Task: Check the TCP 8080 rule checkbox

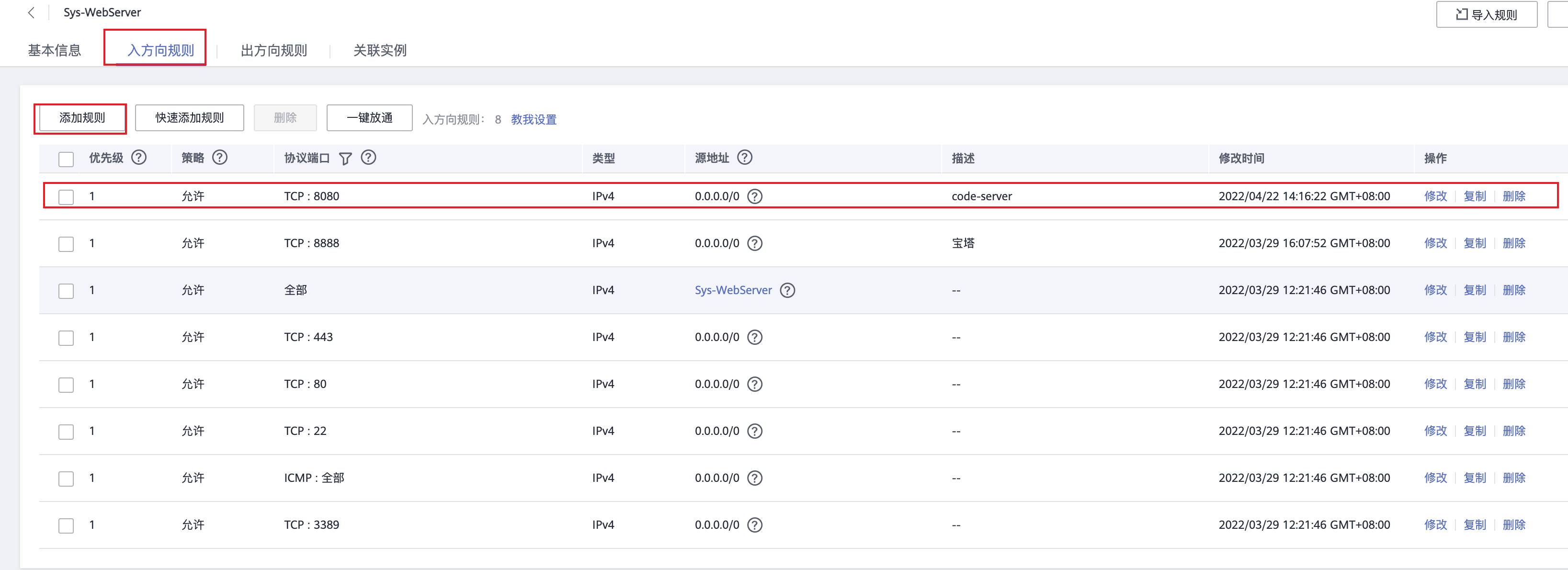Action: point(66,197)
